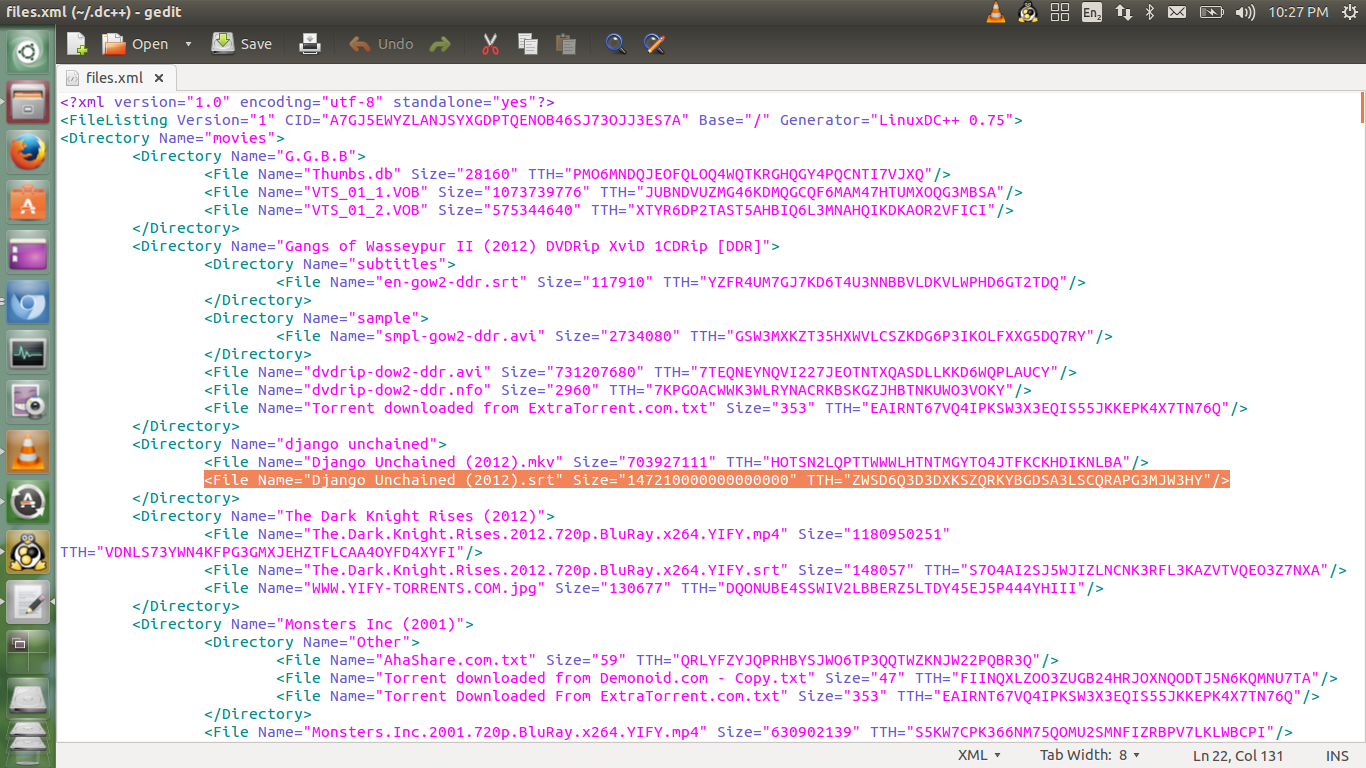The image size is (1366, 768).
Task: Click the Redo arrow icon
Action: [x=439, y=44]
